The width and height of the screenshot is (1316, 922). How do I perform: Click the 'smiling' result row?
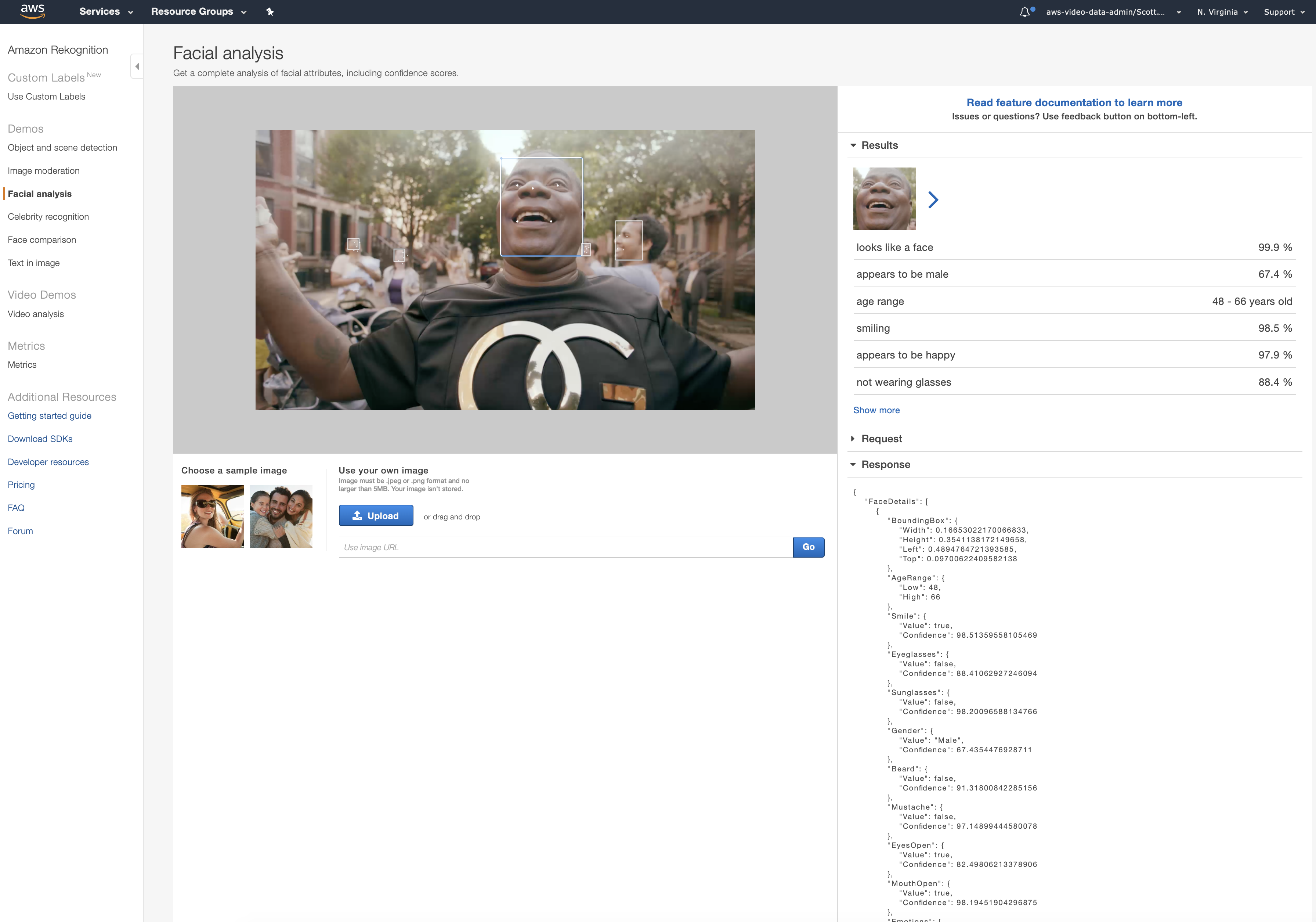coord(1074,328)
